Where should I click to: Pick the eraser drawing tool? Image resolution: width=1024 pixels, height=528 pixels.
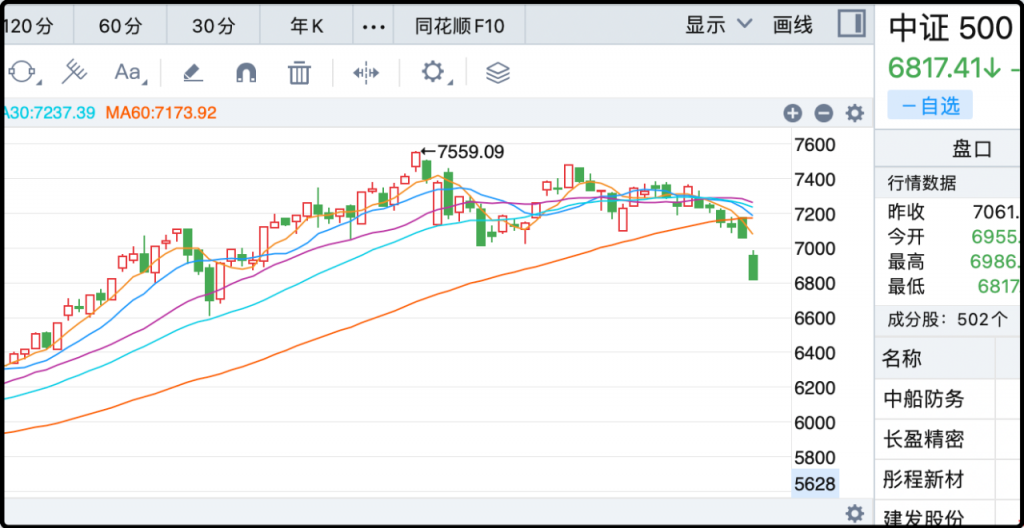(192, 72)
